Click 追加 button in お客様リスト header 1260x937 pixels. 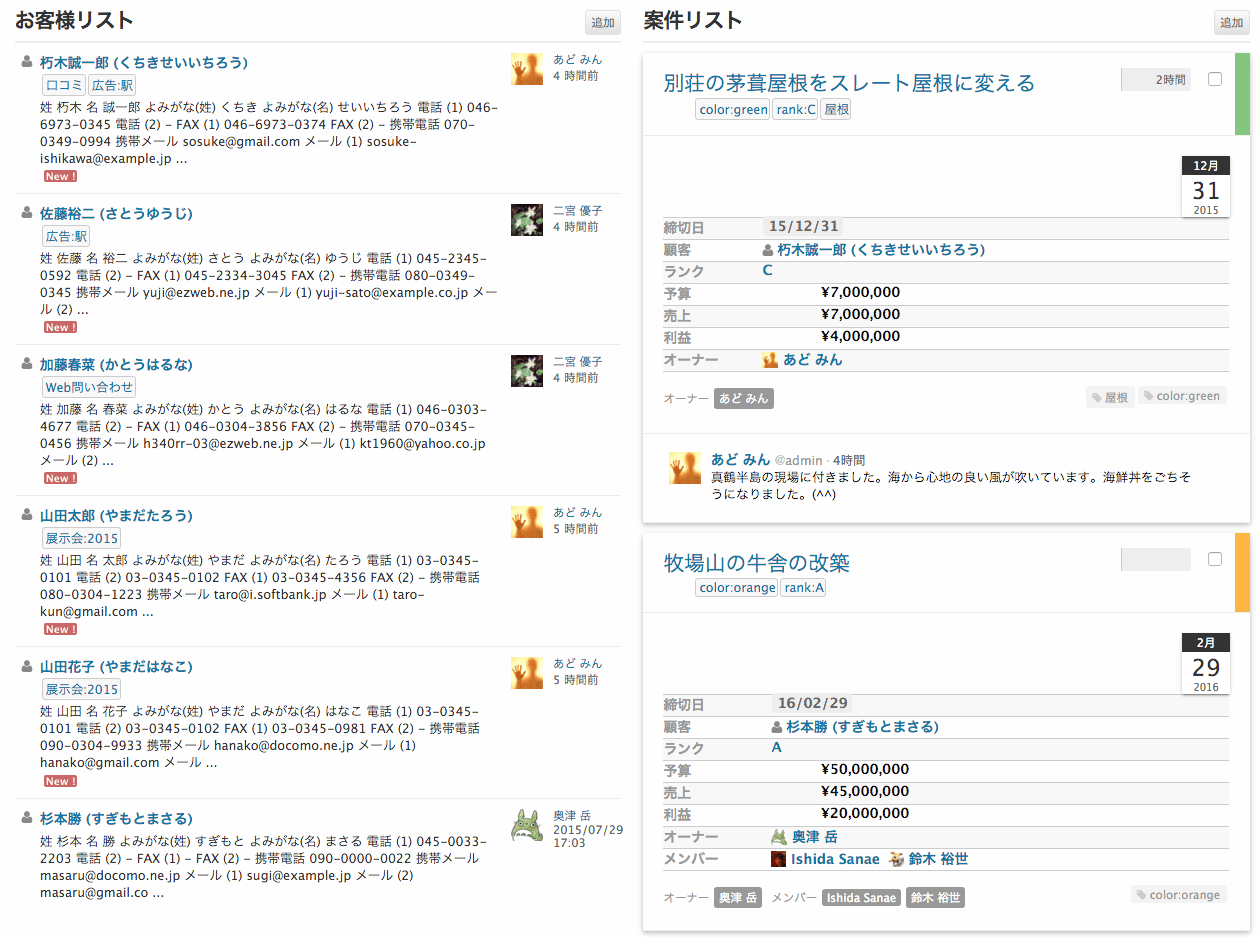[603, 23]
